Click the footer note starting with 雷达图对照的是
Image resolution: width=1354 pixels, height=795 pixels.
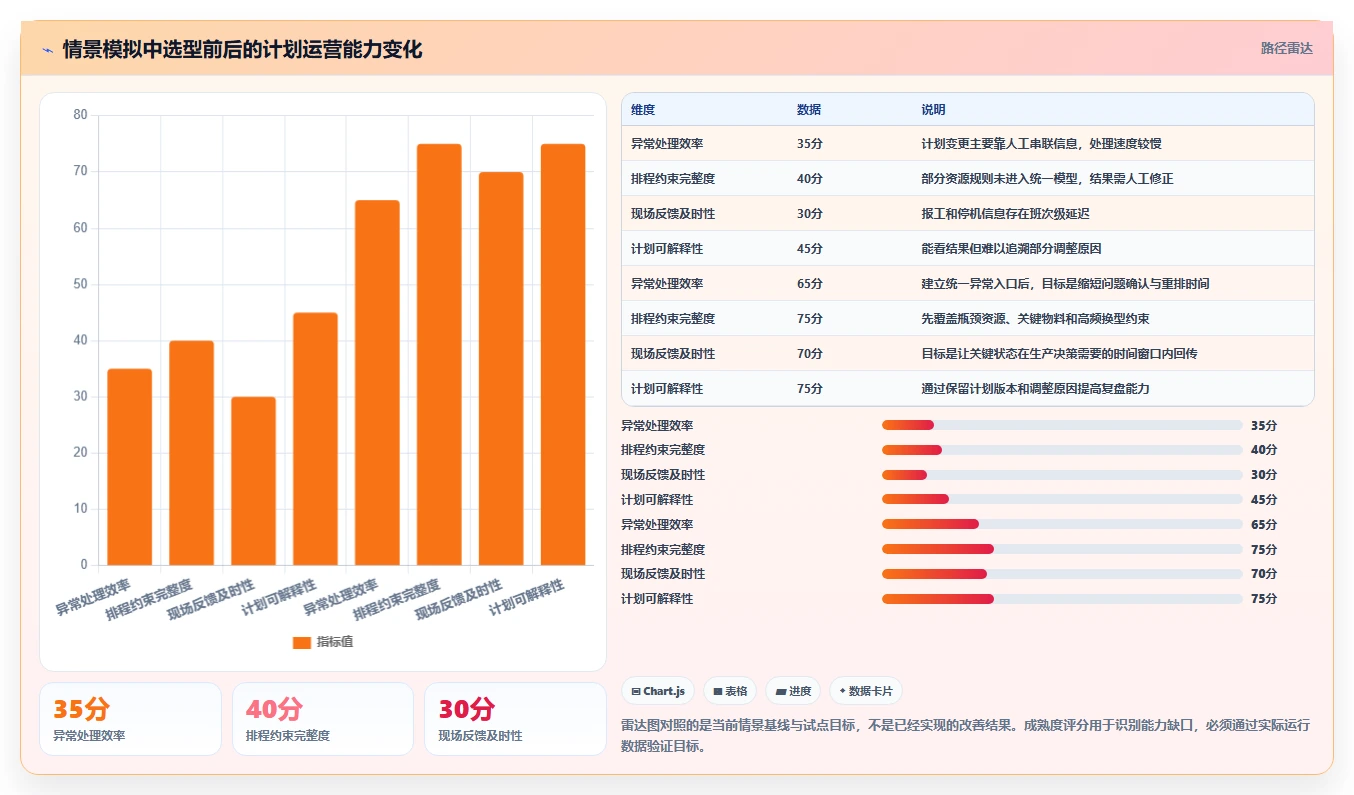tap(965, 735)
